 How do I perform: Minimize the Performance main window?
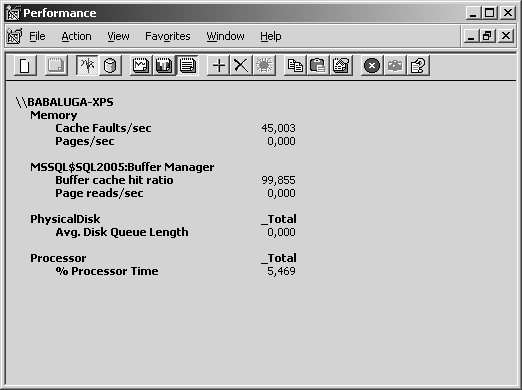point(473,13)
